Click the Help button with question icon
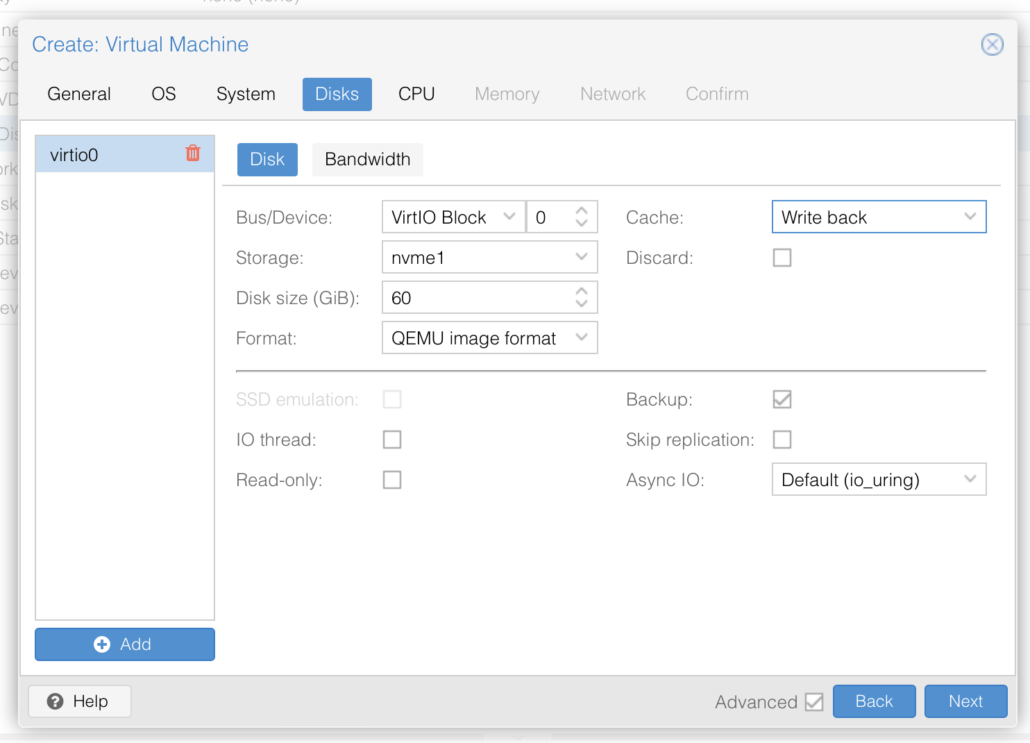Screen dimensions: 1030x743 click(x=79, y=701)
